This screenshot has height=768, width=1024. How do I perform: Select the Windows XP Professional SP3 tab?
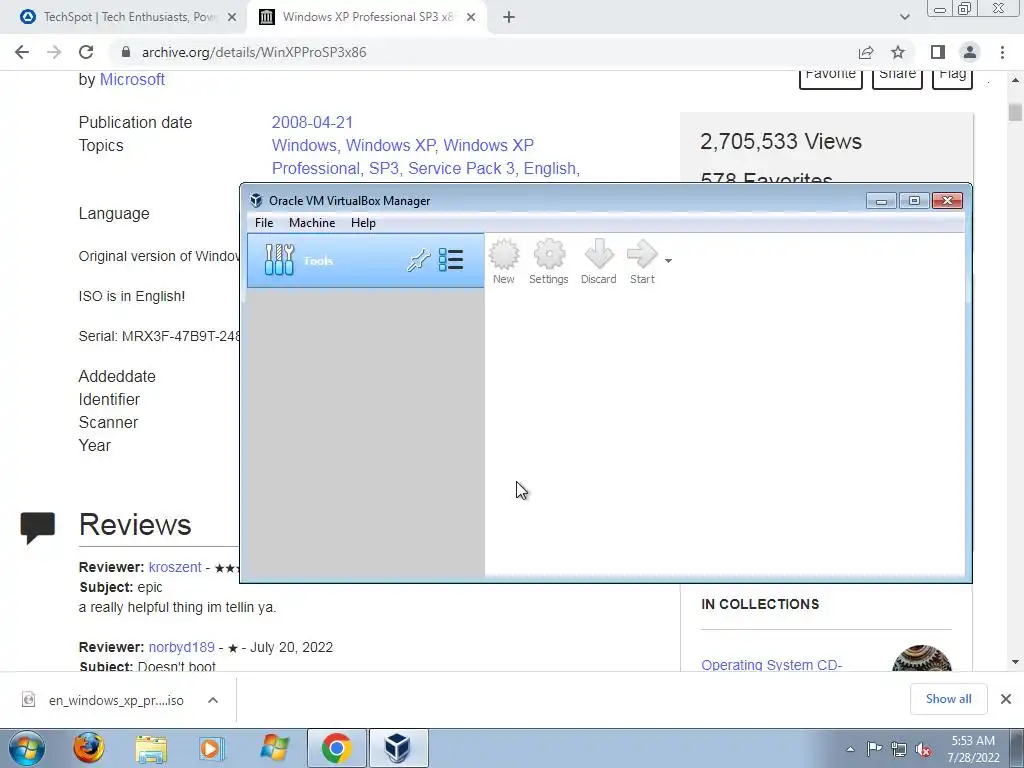[x=366, y=17]
